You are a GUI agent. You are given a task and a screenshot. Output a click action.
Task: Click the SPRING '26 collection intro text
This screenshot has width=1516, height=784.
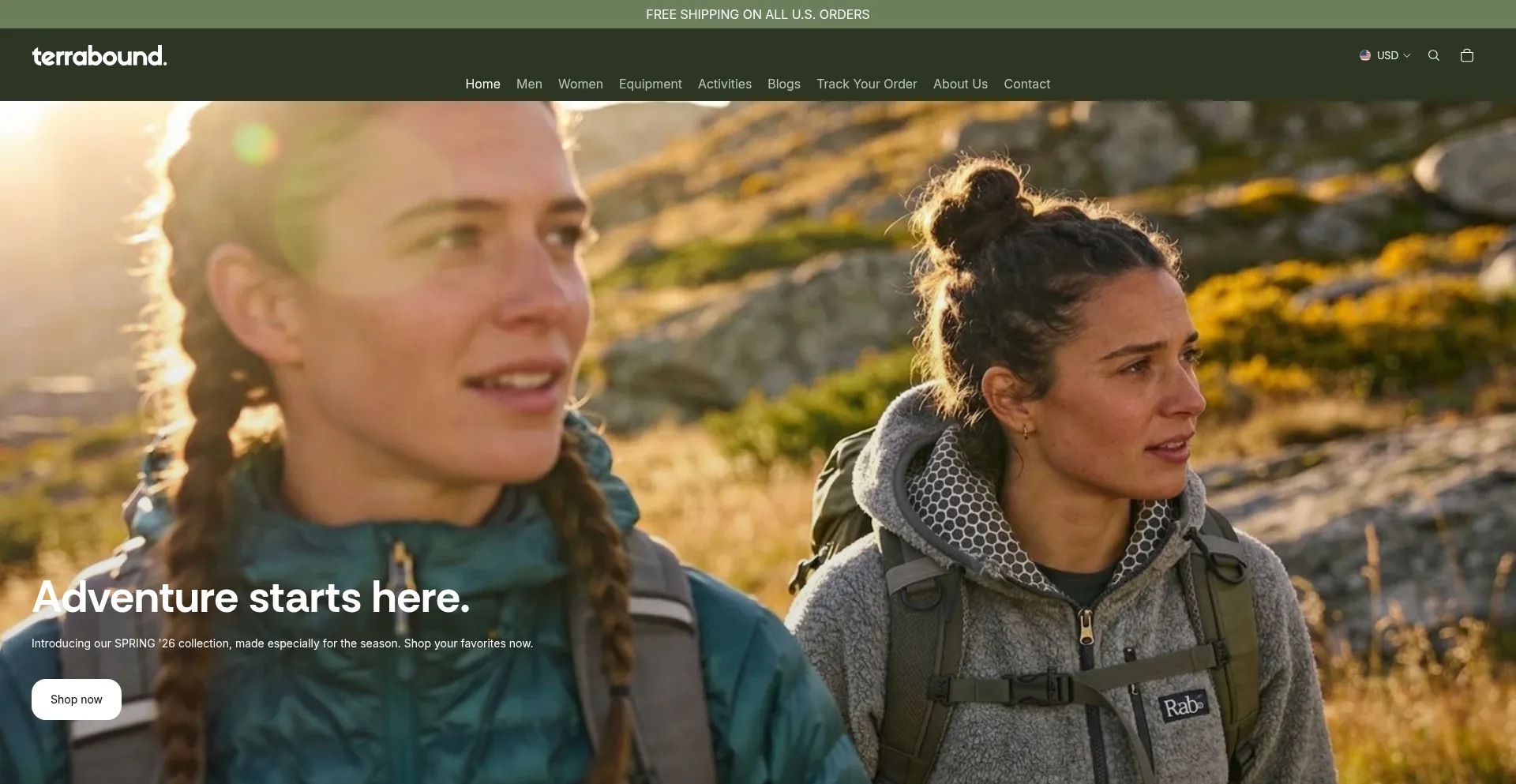282,643
